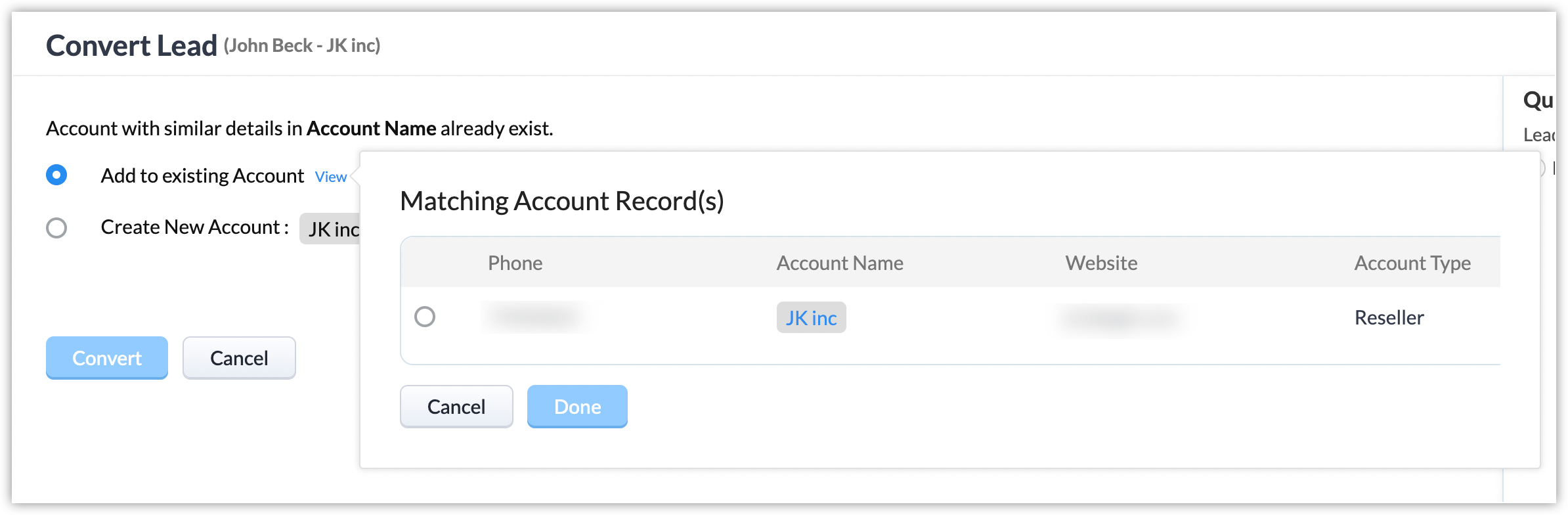
Task: Click Cancel in the Matching Account popup
Action: pos(456,407)
